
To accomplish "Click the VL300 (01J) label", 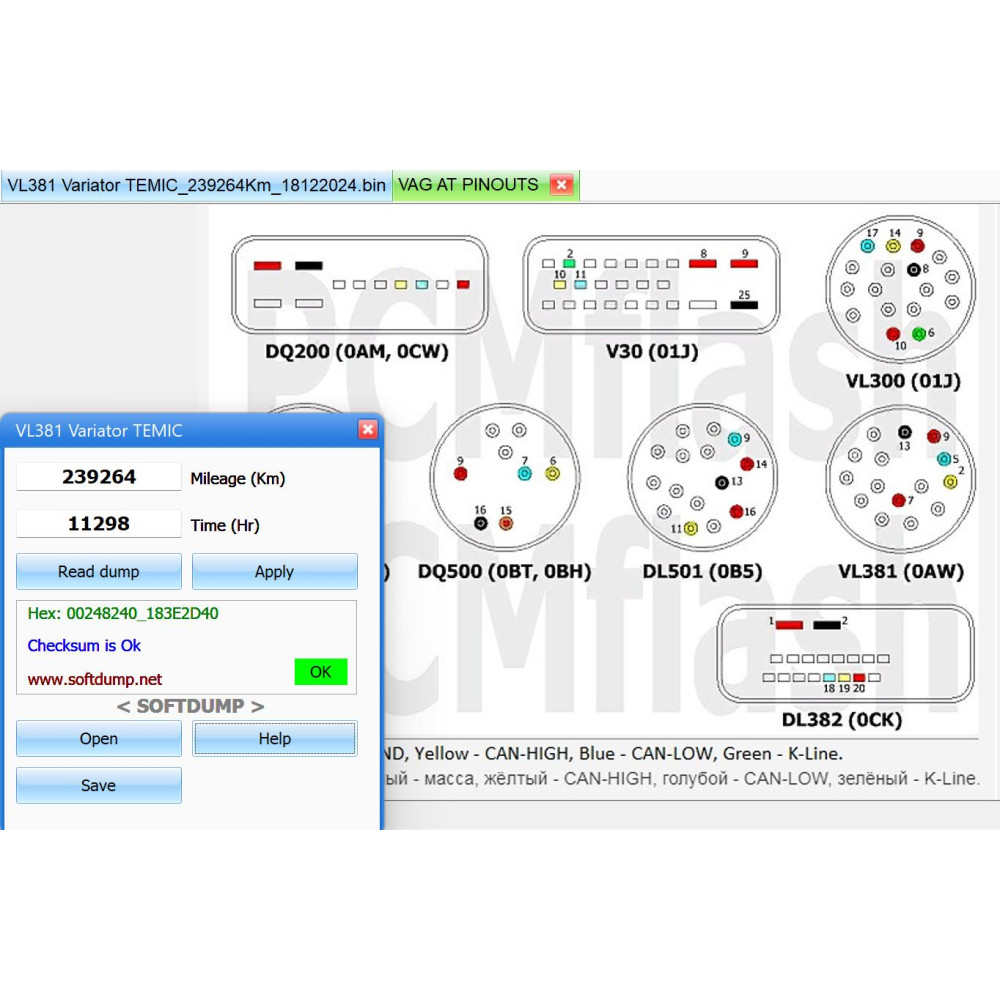I will click(x=902, y=381).
